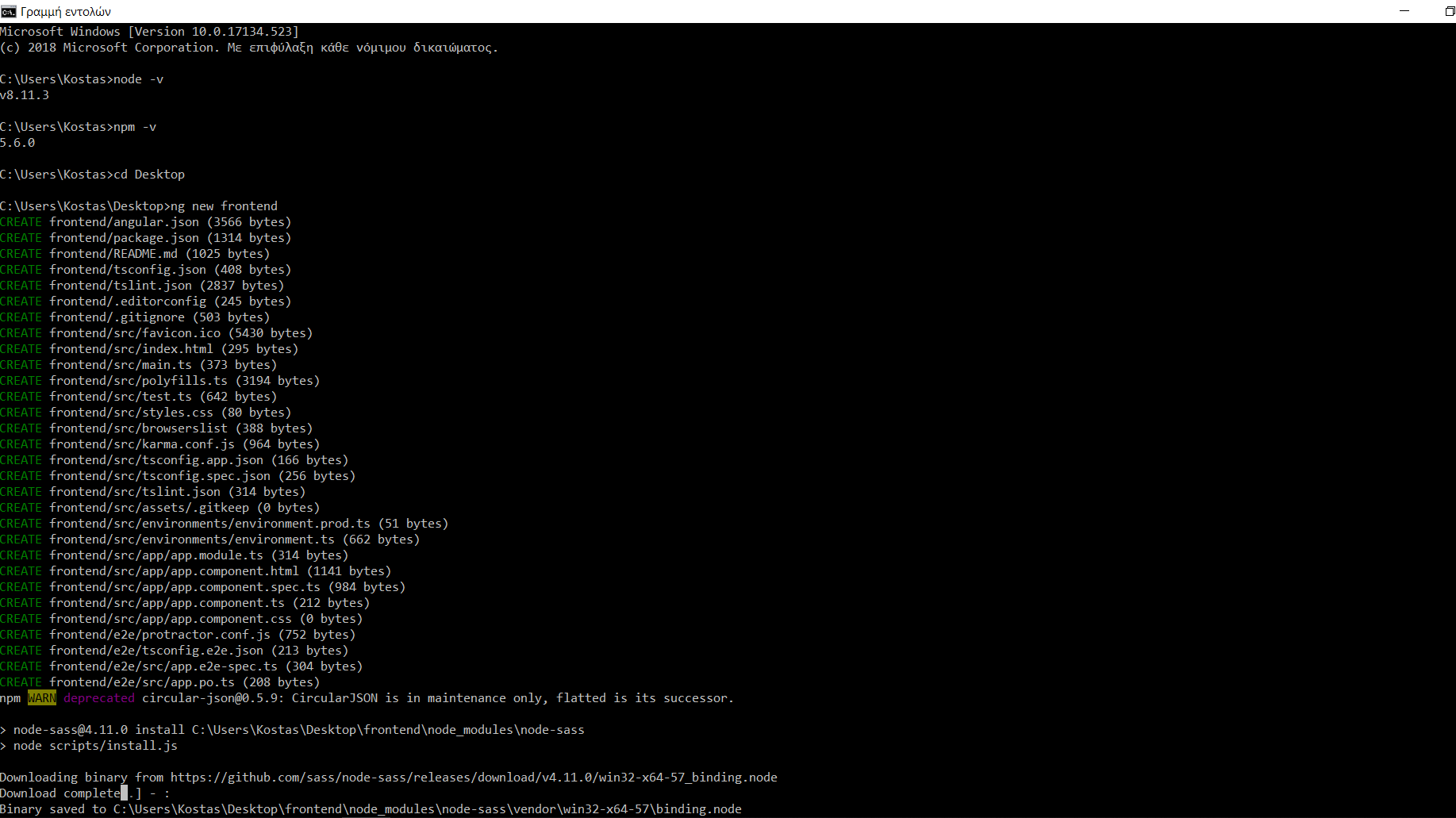Click the 'Microsoft Windows [Version 10.0.17134.523]' line

pyautogui.click(x=149, y=32)
